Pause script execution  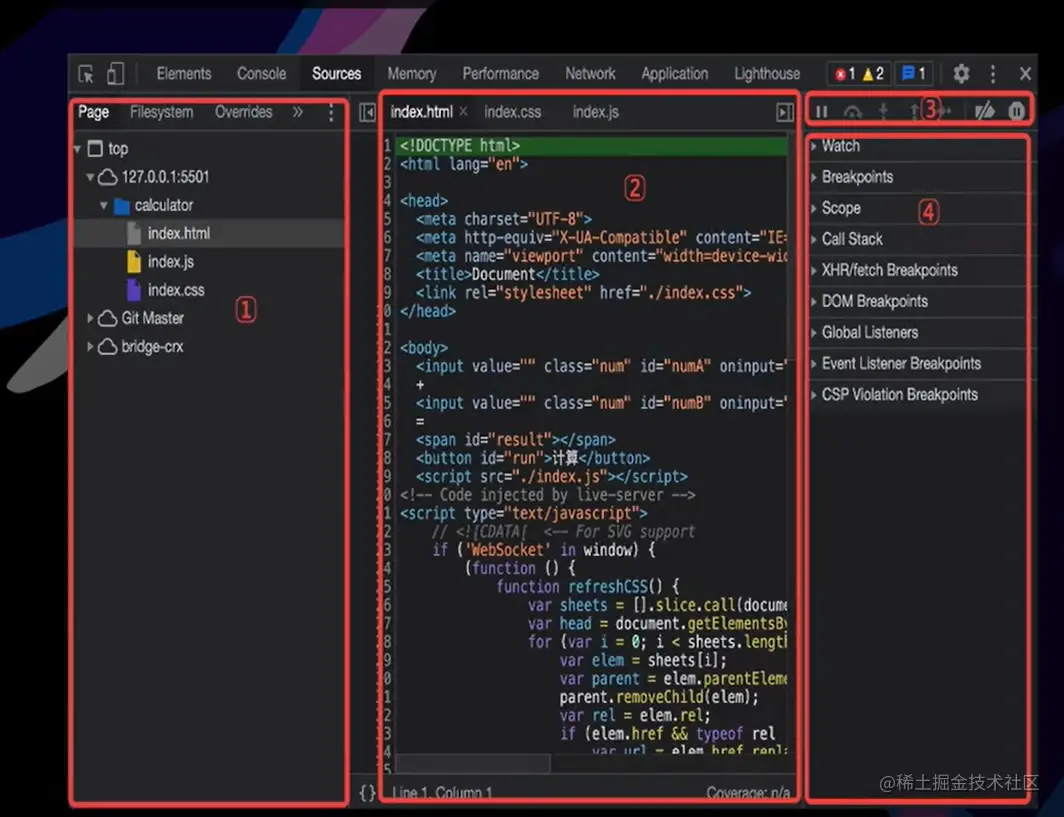[x=822, y=111]
